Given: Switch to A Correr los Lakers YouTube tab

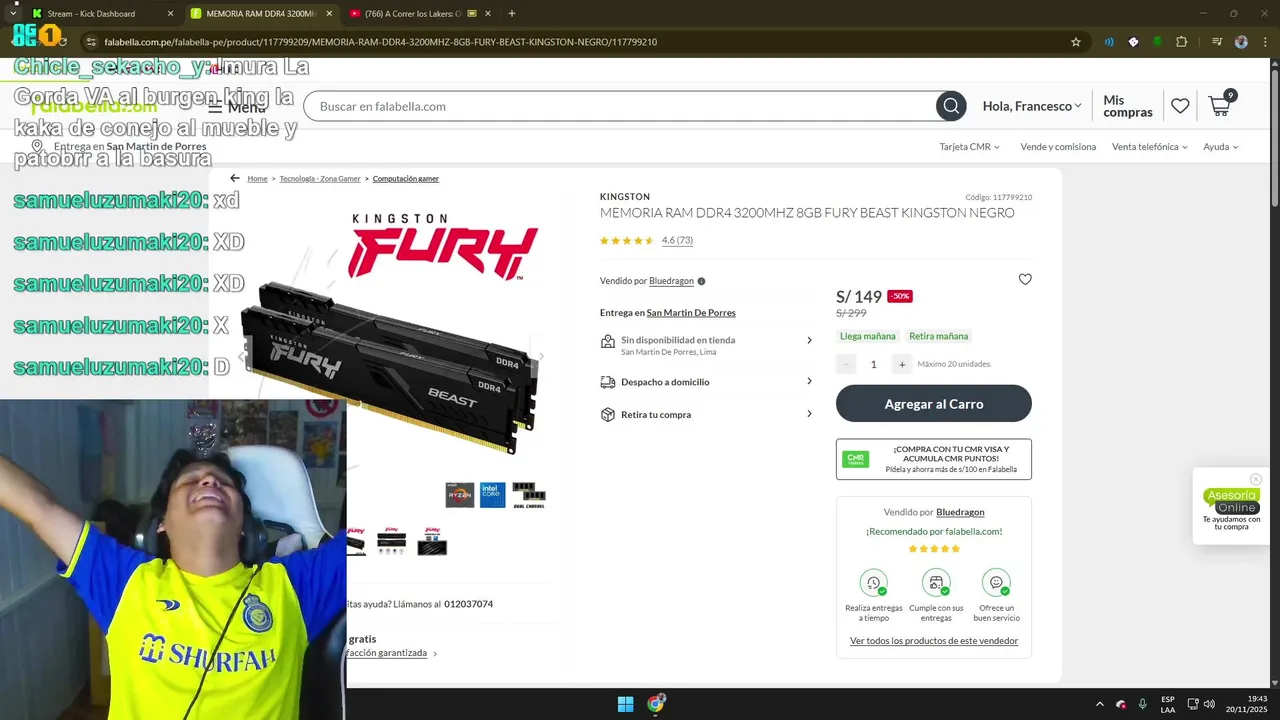Looking at the screenshot, I should 420,14.
